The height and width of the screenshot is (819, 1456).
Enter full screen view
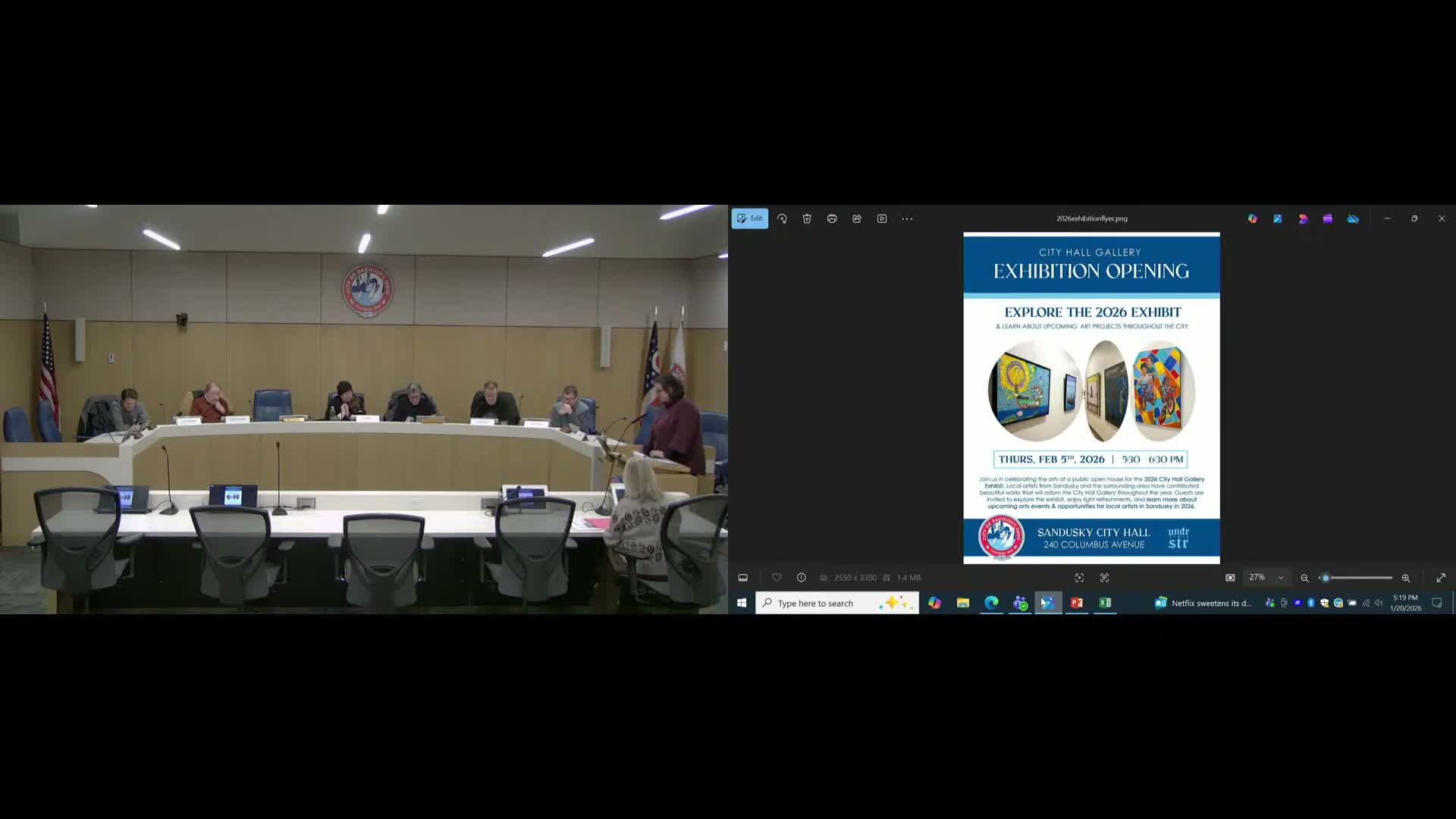(x=1441, y=578)
